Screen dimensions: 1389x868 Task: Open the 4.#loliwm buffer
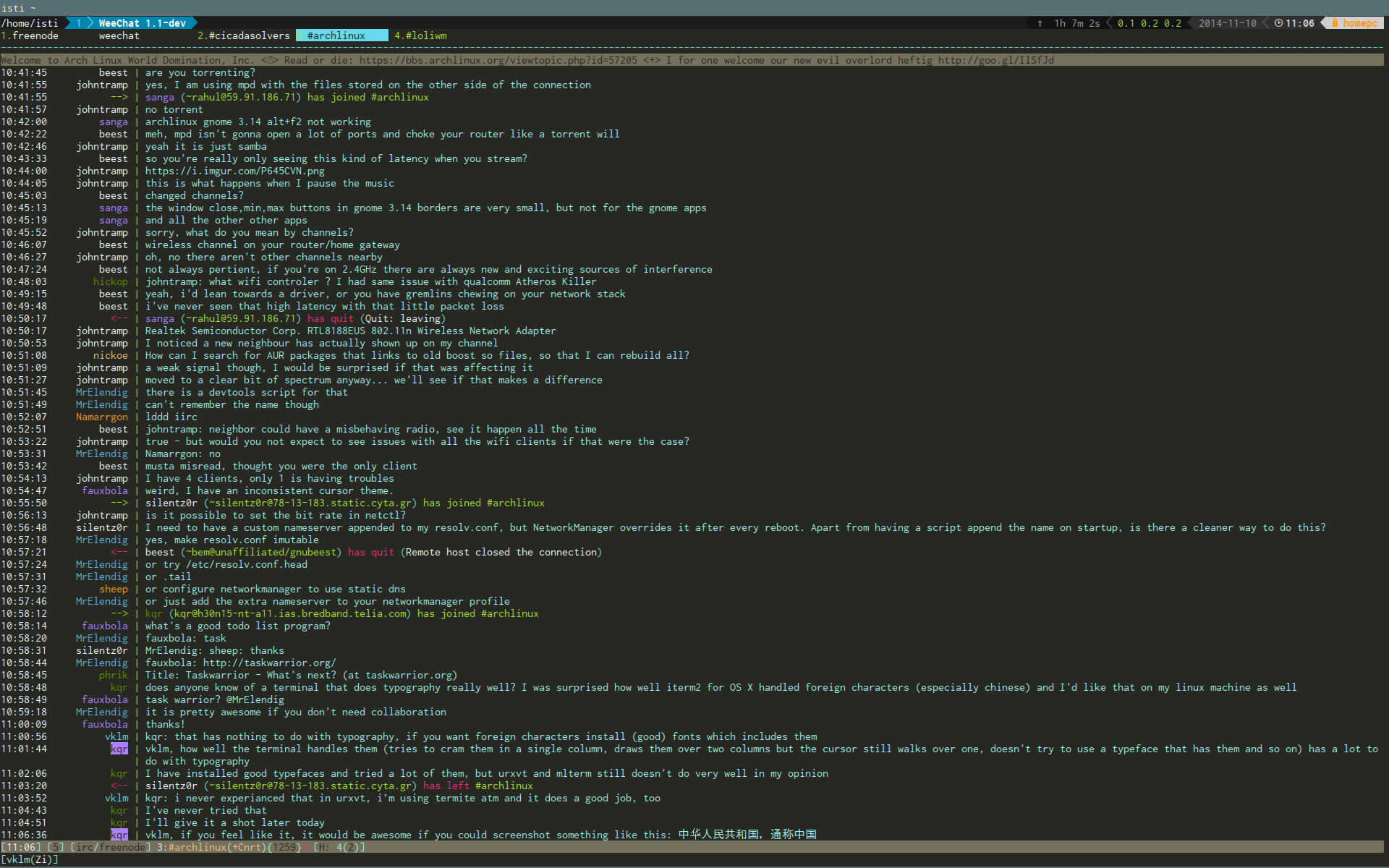point(420,35)
